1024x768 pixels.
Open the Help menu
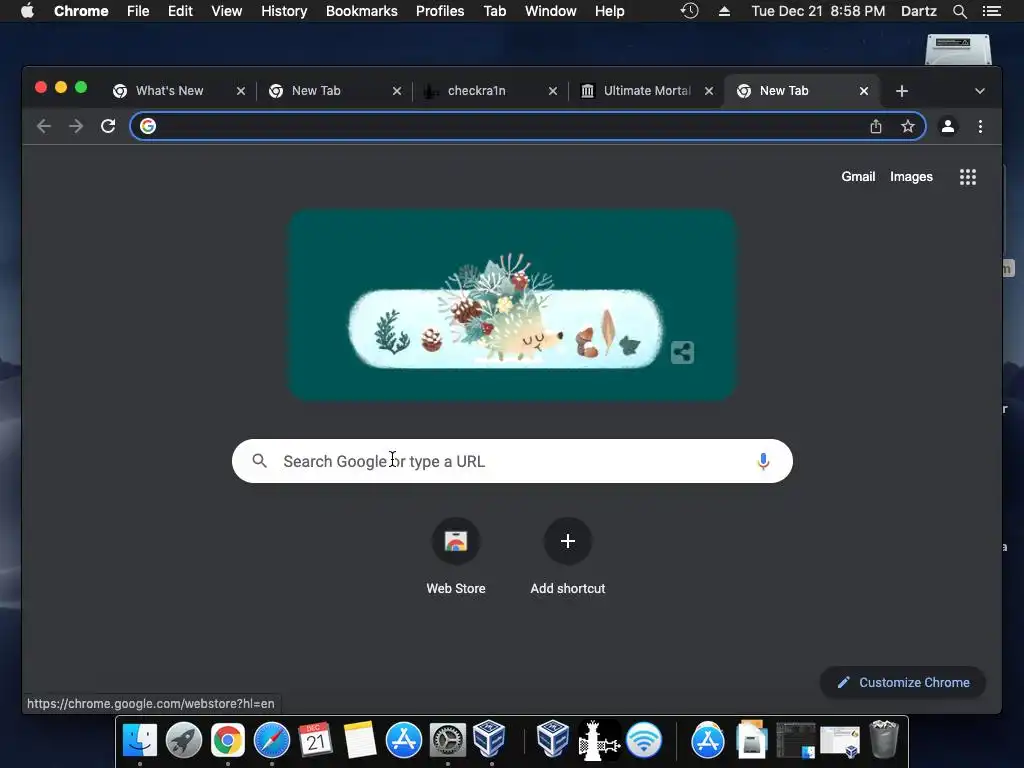pos(609,11)
